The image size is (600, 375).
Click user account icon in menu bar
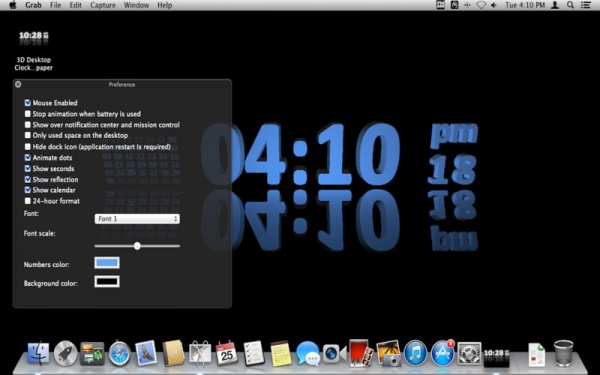554,5
